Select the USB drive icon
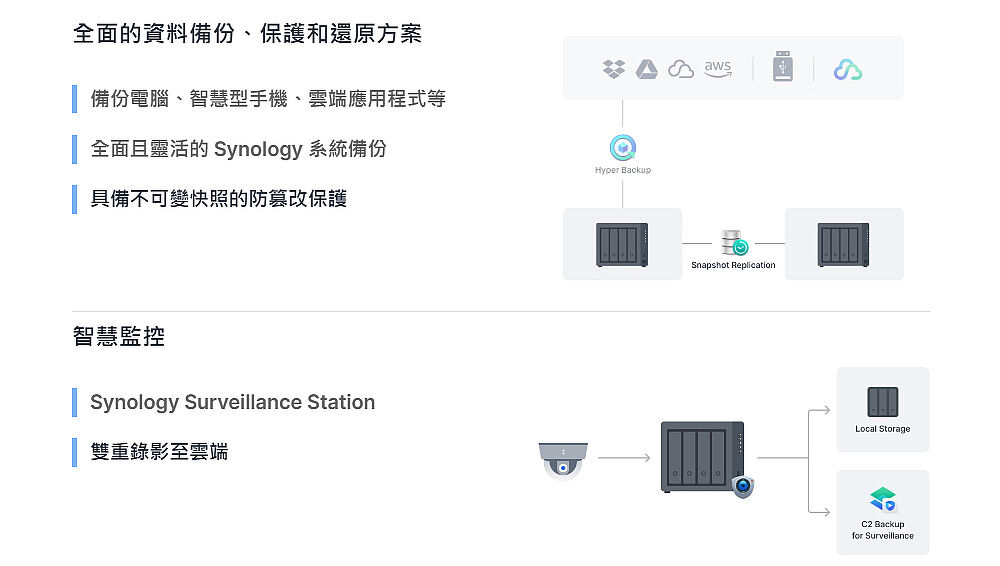 click(783, 68)
